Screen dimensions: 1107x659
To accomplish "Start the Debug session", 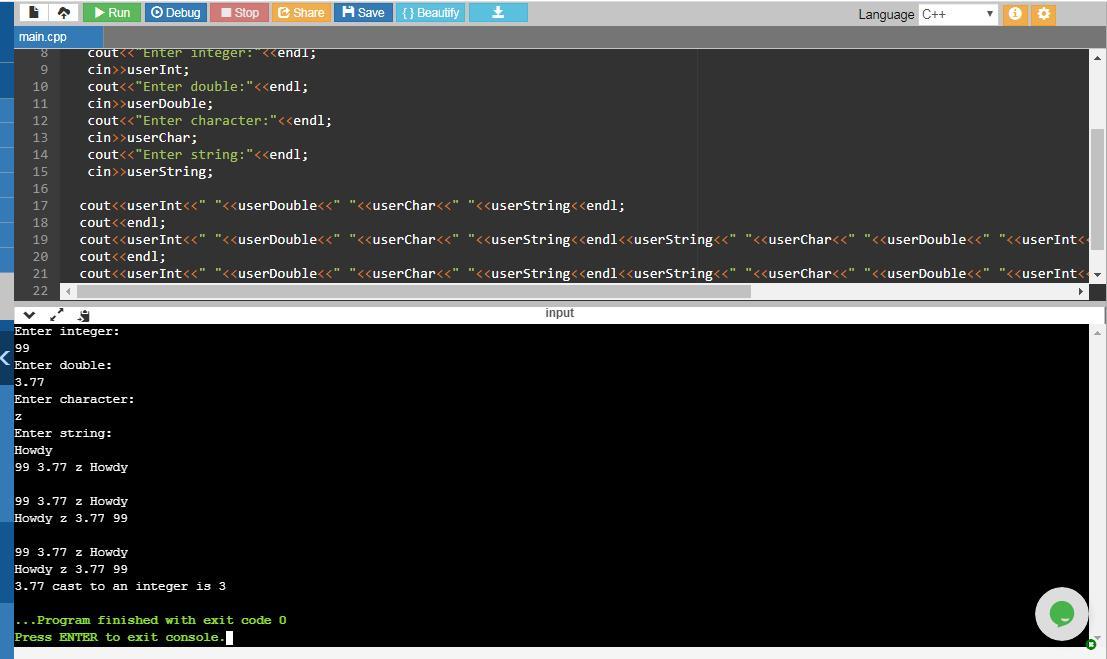I will click(176, 13).
